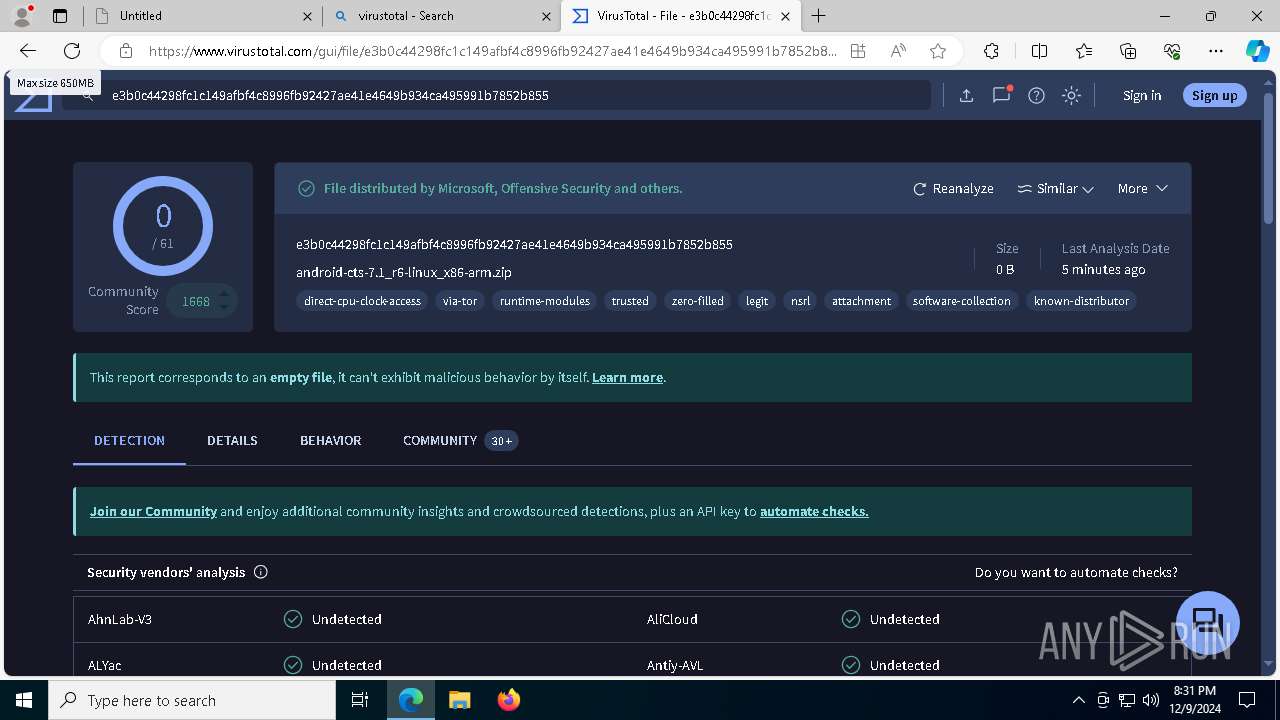Click the file hash text in header
The width and height of the screenshot is (1280, 720).
pos(514,244)
